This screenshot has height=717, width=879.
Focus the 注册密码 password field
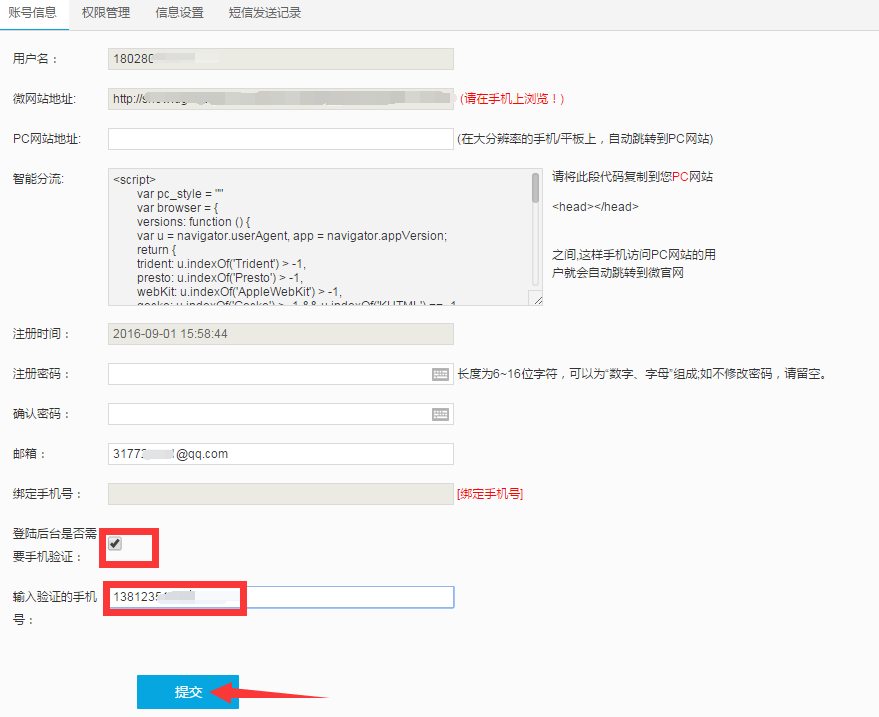point(268,374)
